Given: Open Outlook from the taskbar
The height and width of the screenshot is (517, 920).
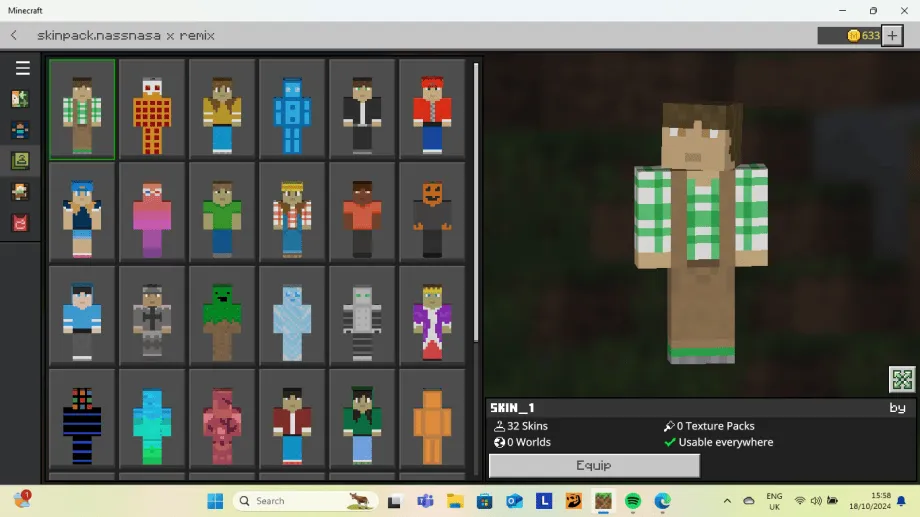Looking at the screenshot, I should pyautogui.click(x=514, y=501).
